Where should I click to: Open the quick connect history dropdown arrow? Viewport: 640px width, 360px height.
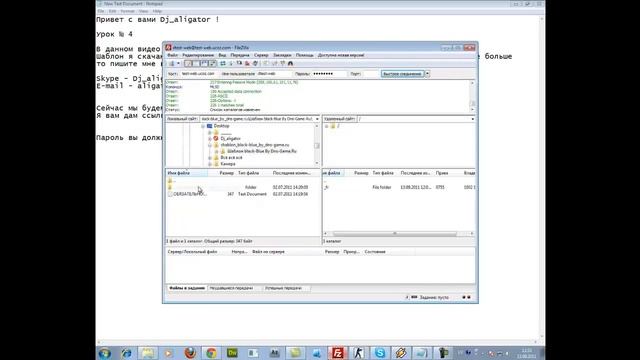click(x=427, y=74)
